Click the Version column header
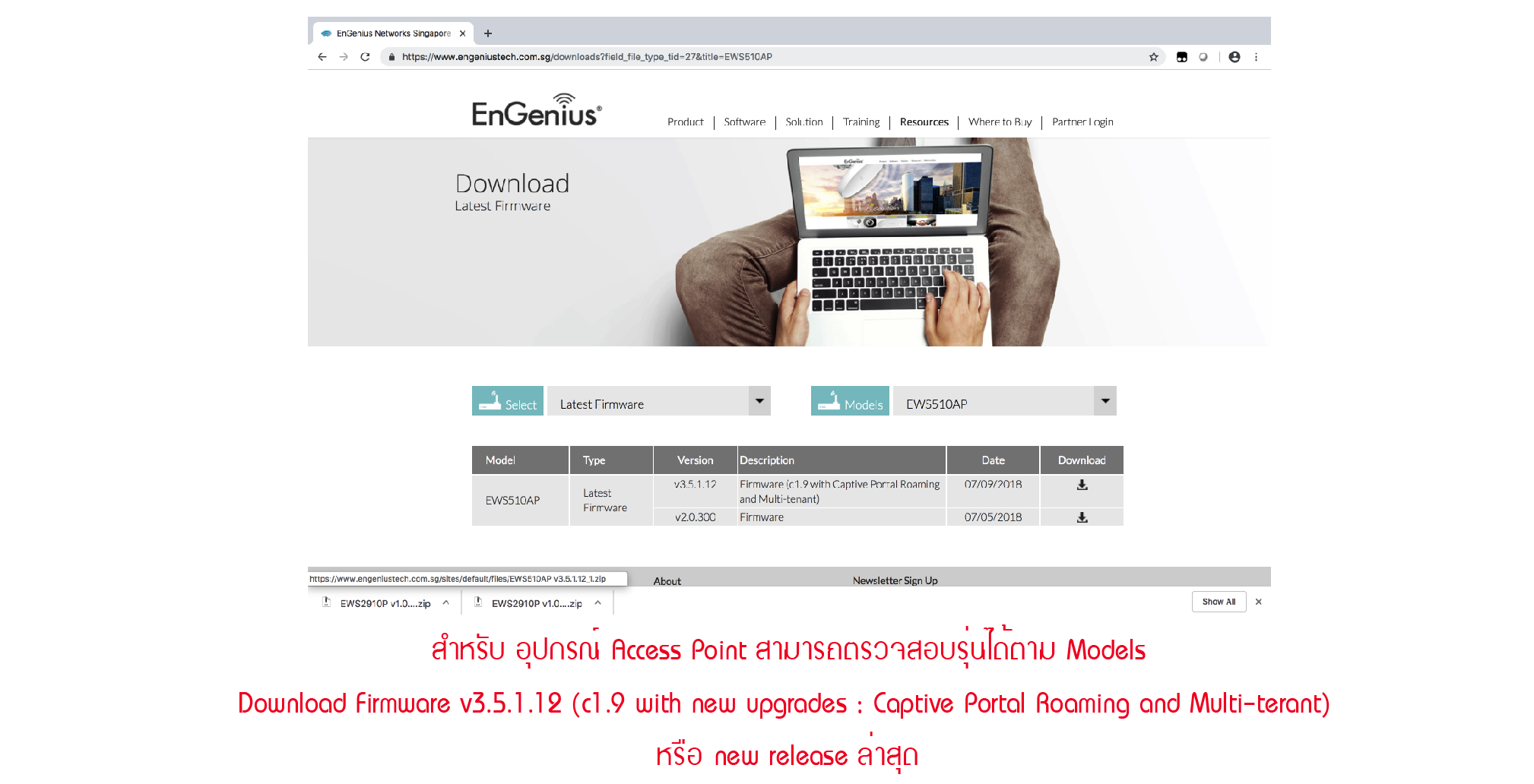1534x784 pixels. tap(696, 460)
